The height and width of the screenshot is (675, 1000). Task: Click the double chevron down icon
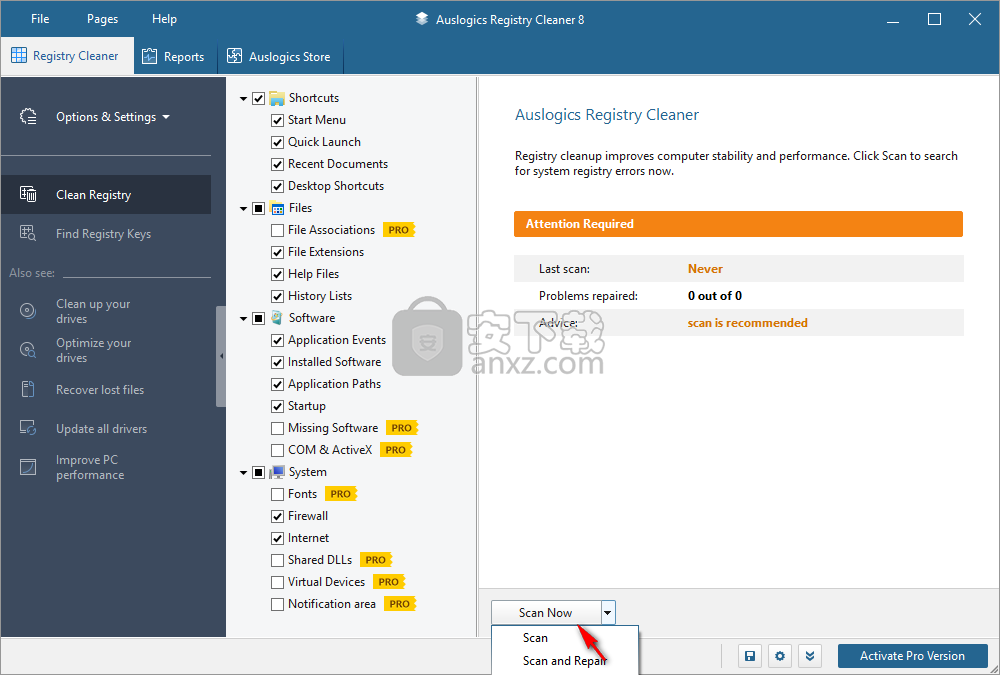(x=810, y=656)
